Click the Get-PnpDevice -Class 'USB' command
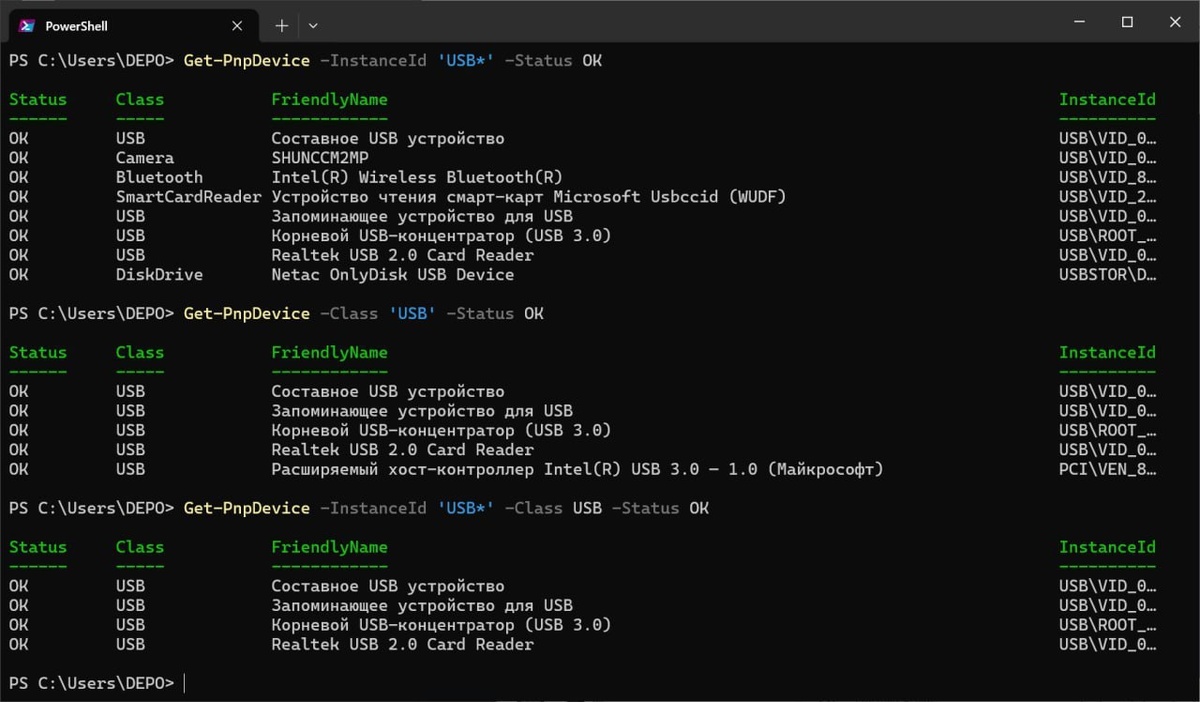Screen dimensions: 1200x702 coord(364,314)
